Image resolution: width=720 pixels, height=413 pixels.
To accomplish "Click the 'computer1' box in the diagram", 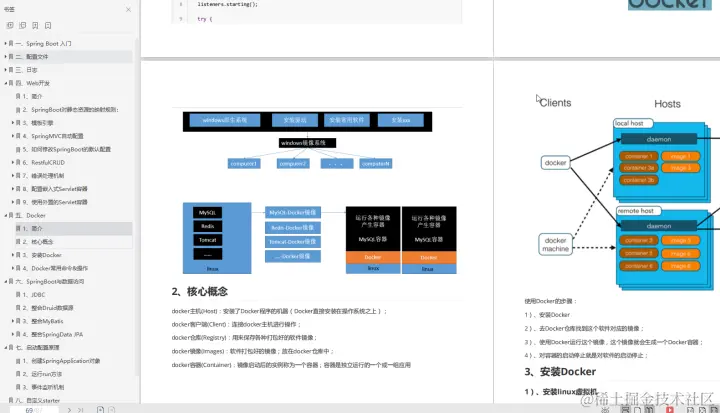I will pyautogui.click(x=244, y=164).
